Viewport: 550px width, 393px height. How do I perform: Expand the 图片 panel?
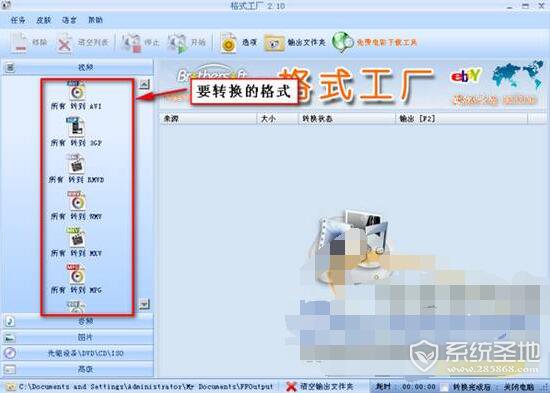tap(78, 337)
